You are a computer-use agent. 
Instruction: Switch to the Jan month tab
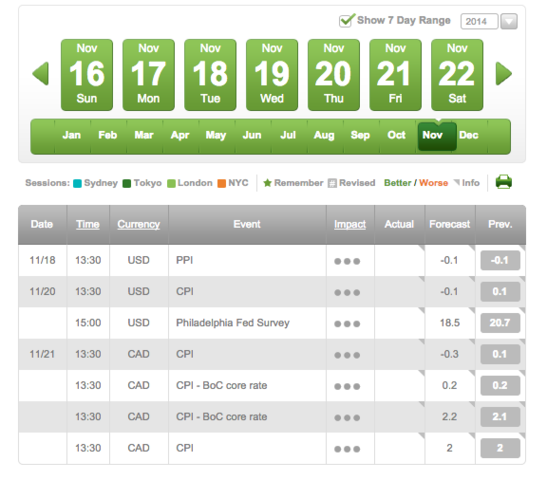(72, 135)
